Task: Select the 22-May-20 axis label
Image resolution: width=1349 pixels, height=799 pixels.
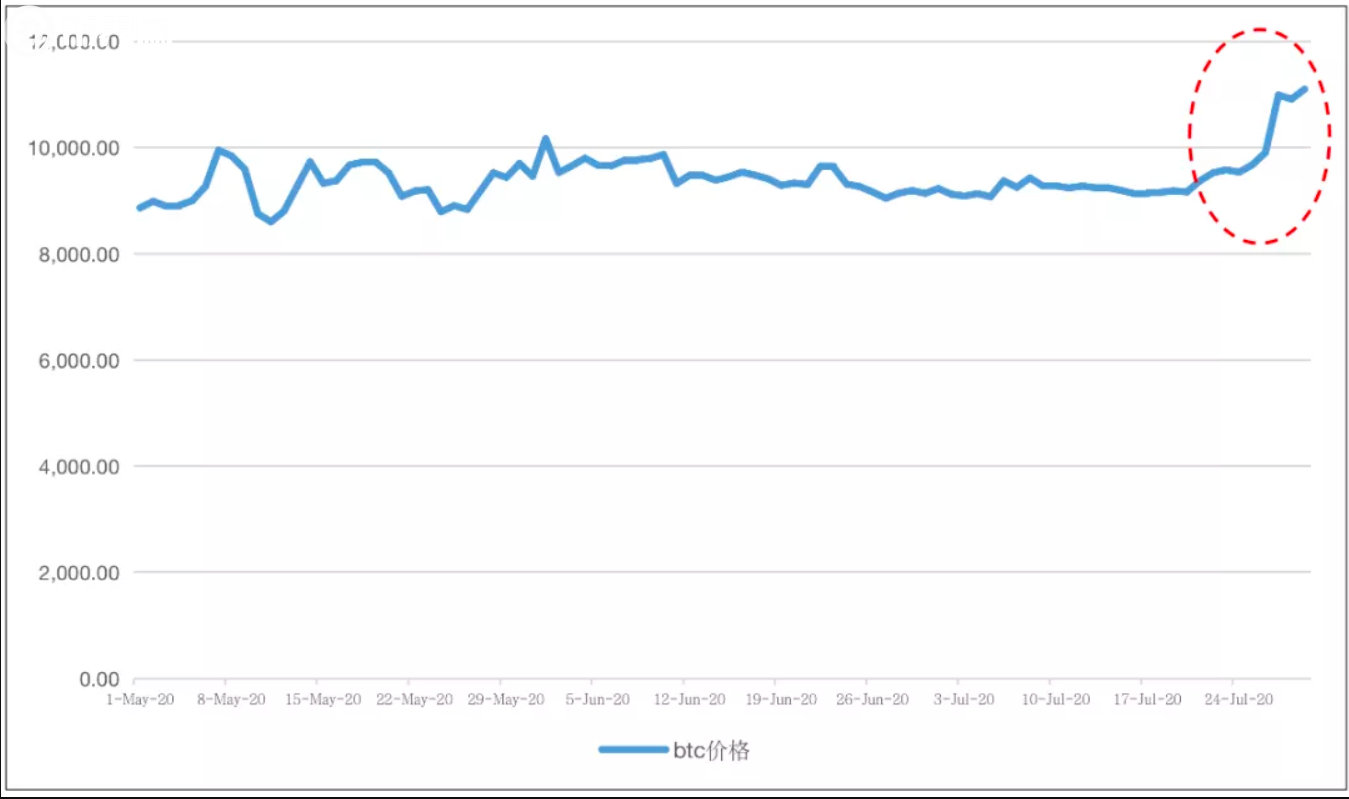Action: pos(415,699)
